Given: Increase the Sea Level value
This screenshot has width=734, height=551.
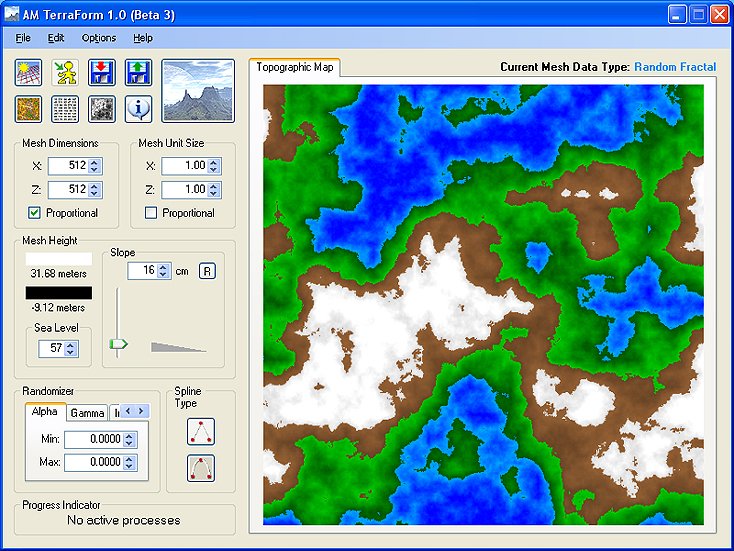Looking at the screenshot, I should click(70, 345).
